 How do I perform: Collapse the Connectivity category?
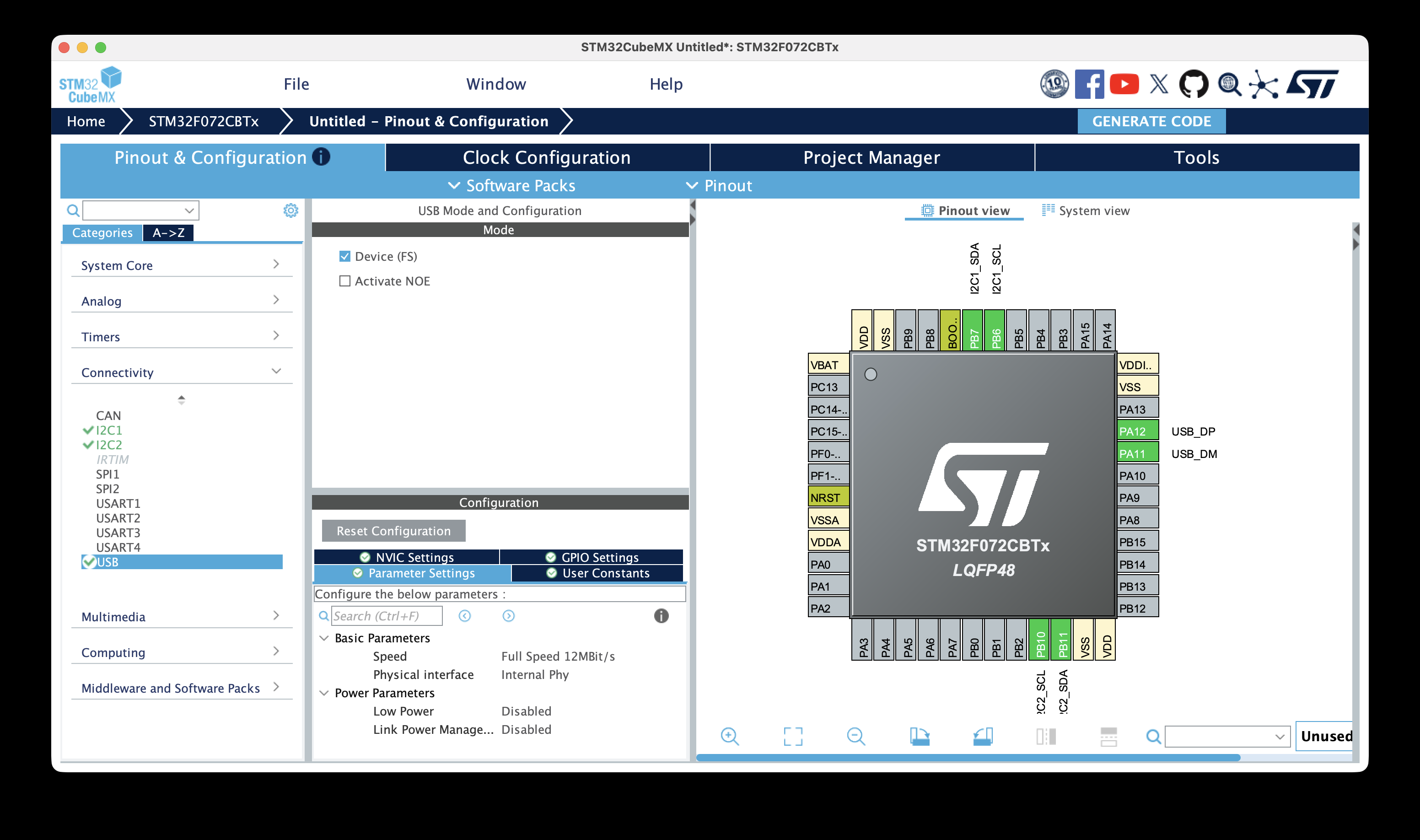[275, 372]
